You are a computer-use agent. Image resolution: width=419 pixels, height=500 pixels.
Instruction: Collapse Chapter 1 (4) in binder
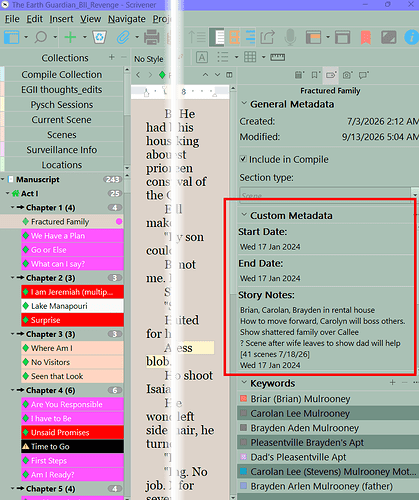pyautogui.click(x=13, y=207)
